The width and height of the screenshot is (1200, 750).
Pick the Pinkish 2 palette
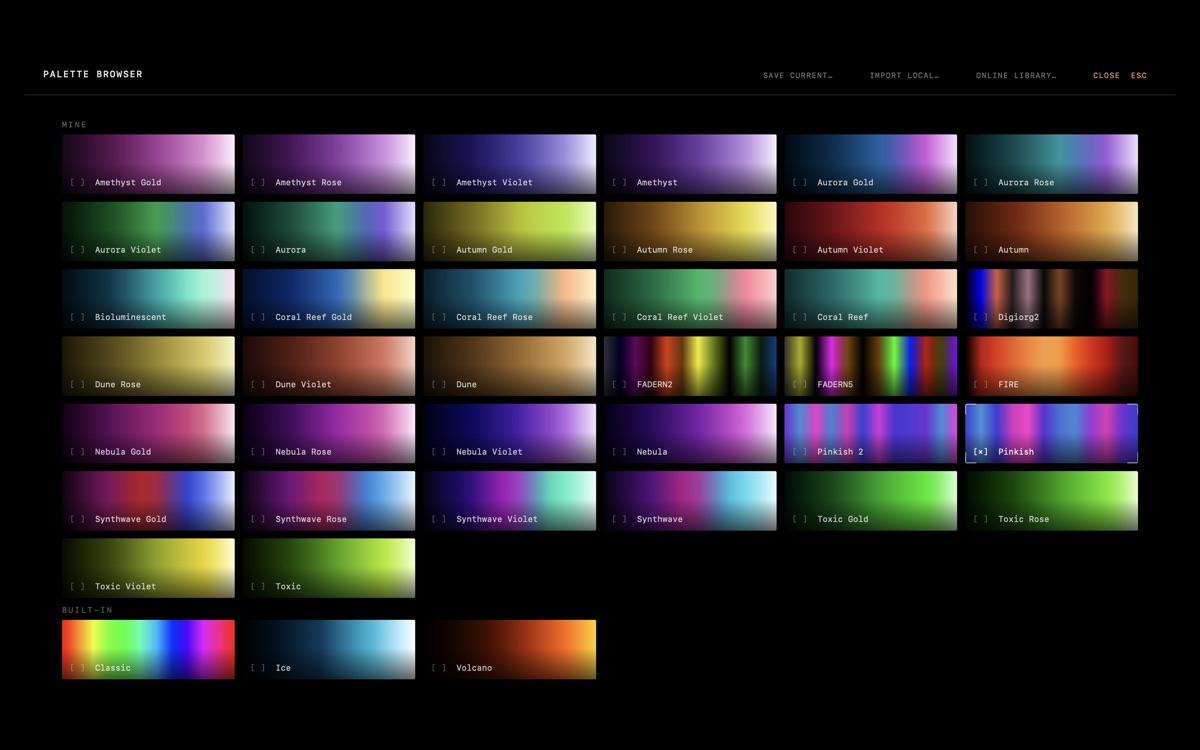[x=871, y=433]
